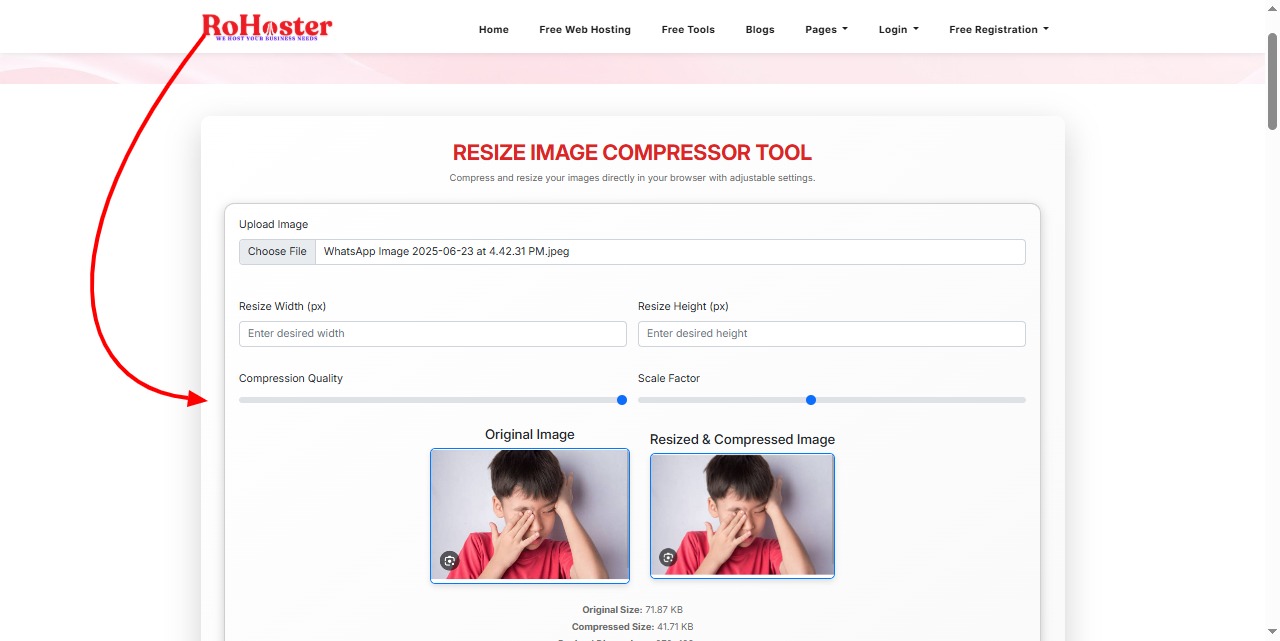Focus the Resize Width input field
Image resolution: width=1280 pixels, height=641 pixels.
(x=433, y=334)
